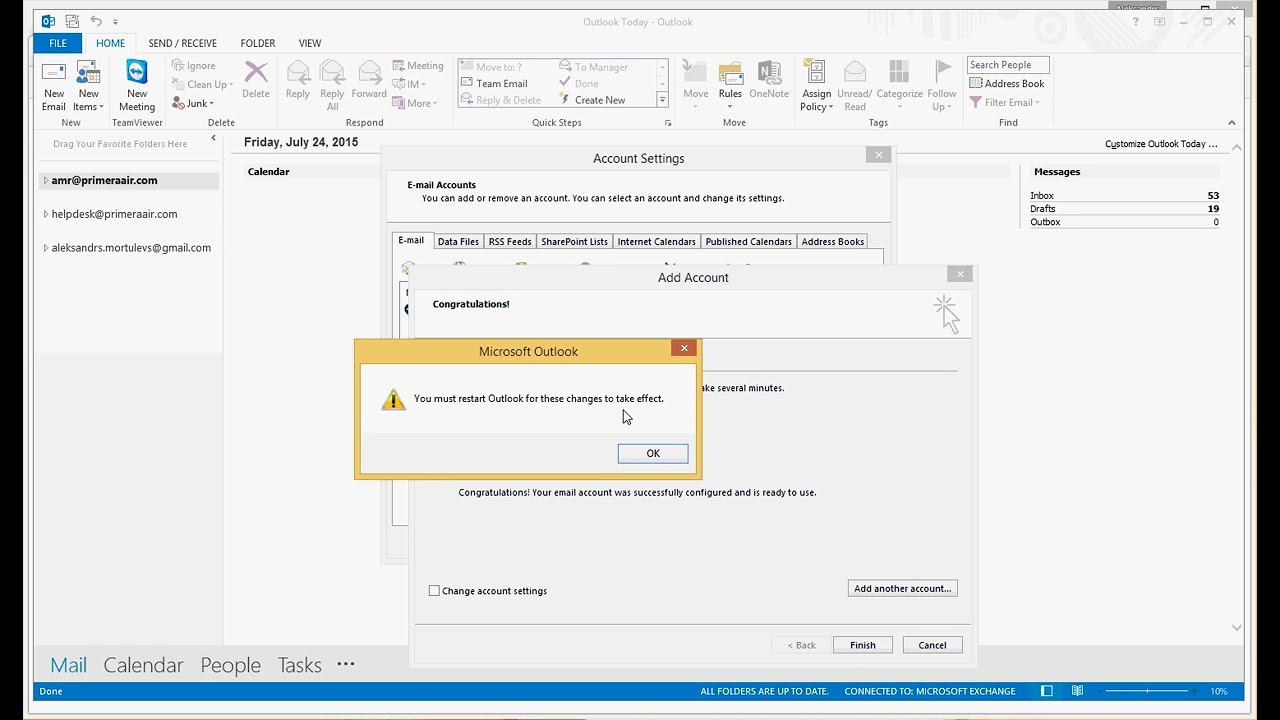Open the Published Calendars tab
This screenshot has width=1280, height=720.
pos(748,242)
